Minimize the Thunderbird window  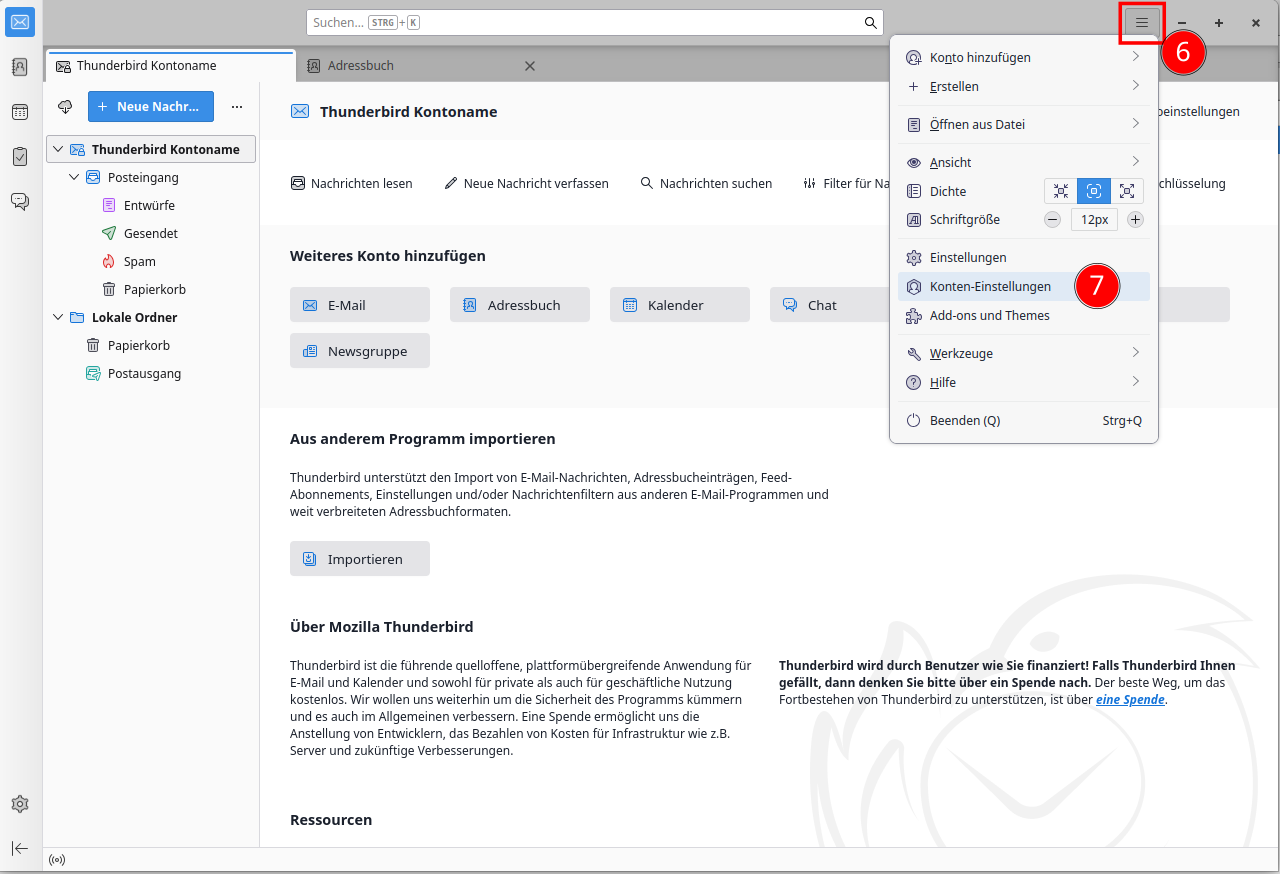pyautogui.click(x=1182, y=22)
